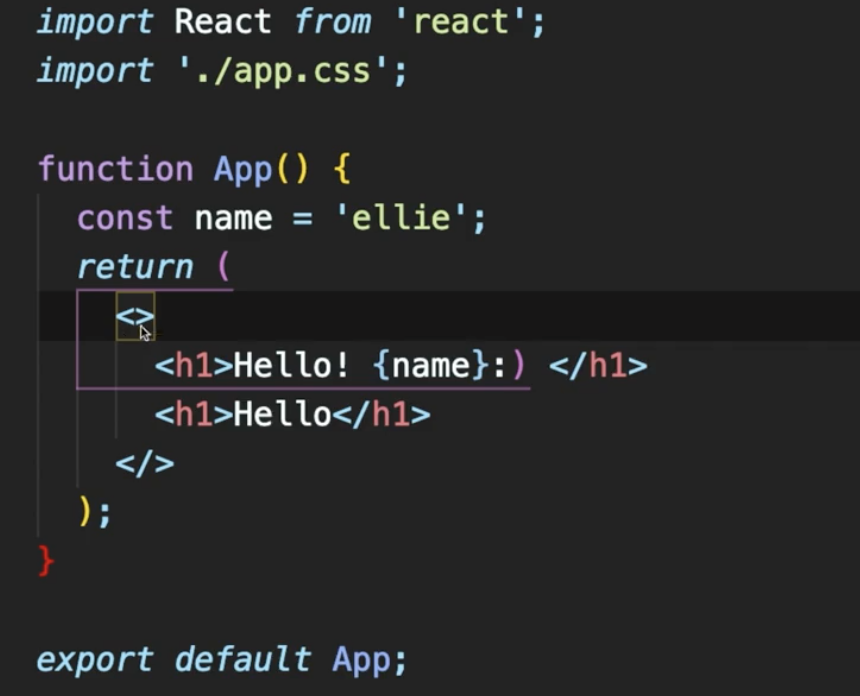Place cursor on the React identifier

point(222,21)
